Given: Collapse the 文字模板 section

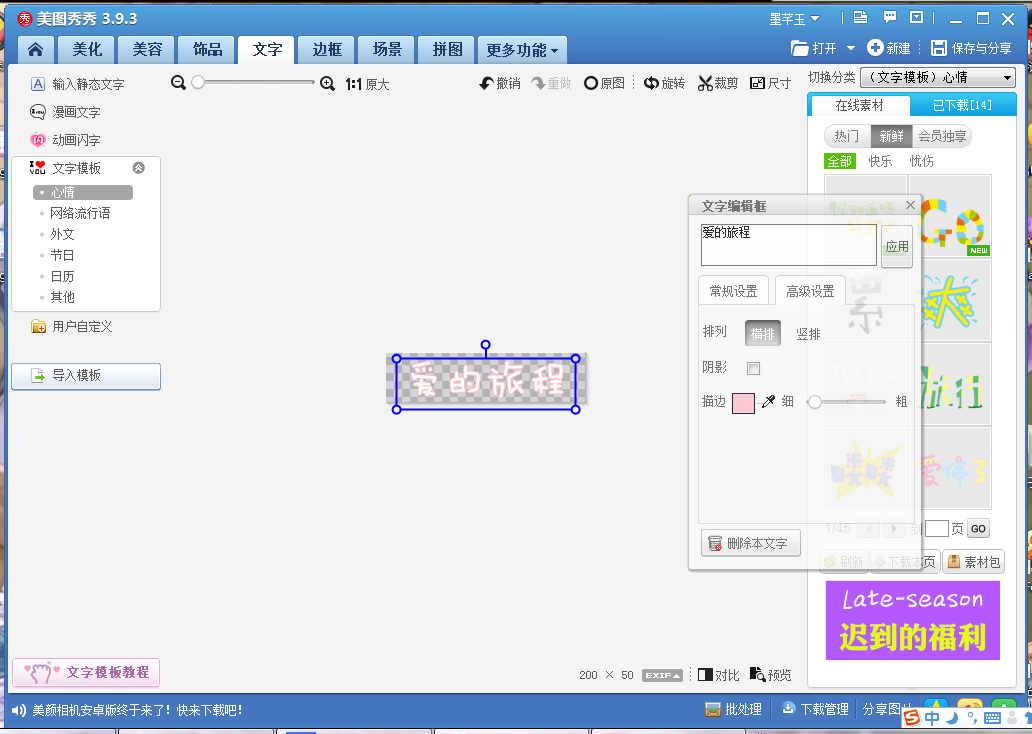Looking at the screenshot, I should (139, 168).
